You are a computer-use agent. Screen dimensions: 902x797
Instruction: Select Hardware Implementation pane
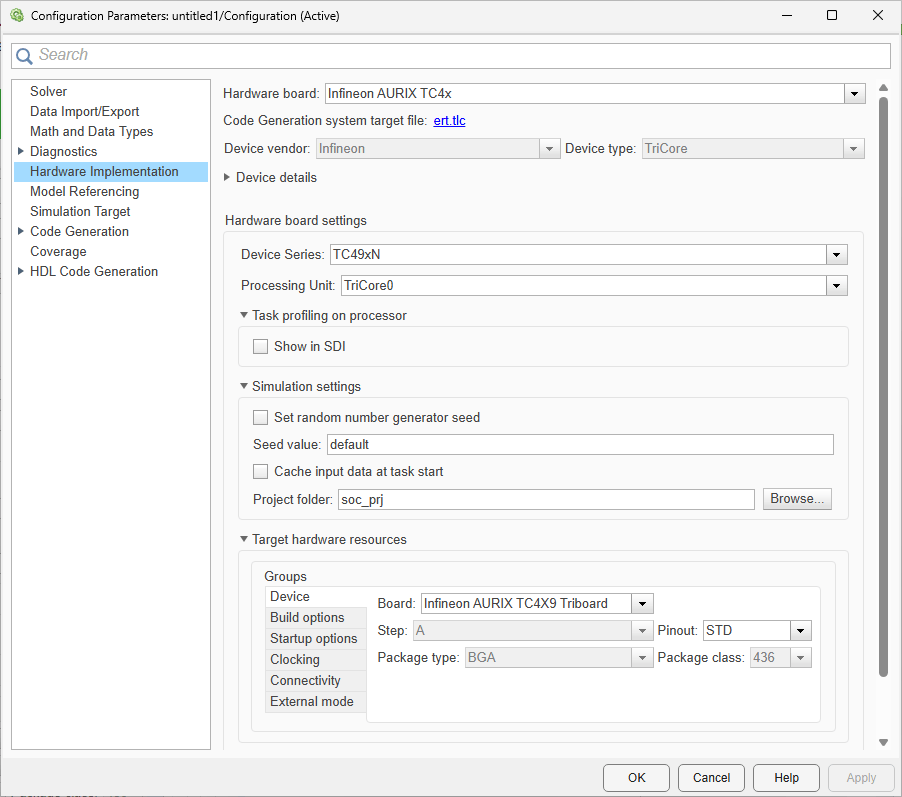110,171
